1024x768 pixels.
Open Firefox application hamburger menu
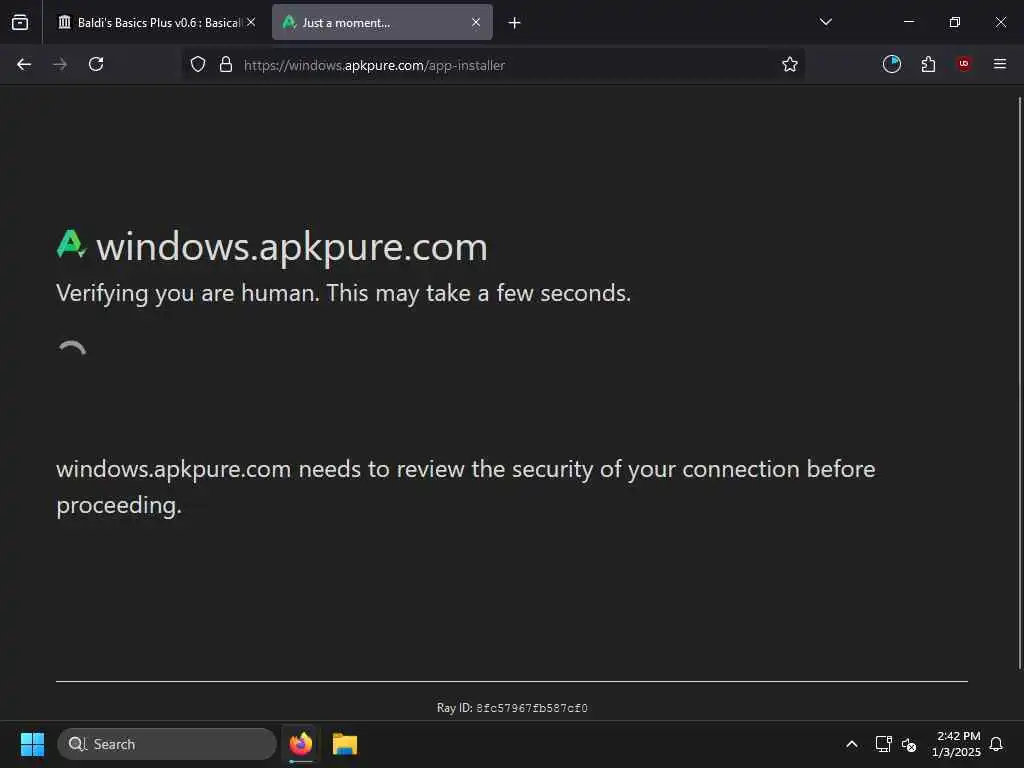1000,64
